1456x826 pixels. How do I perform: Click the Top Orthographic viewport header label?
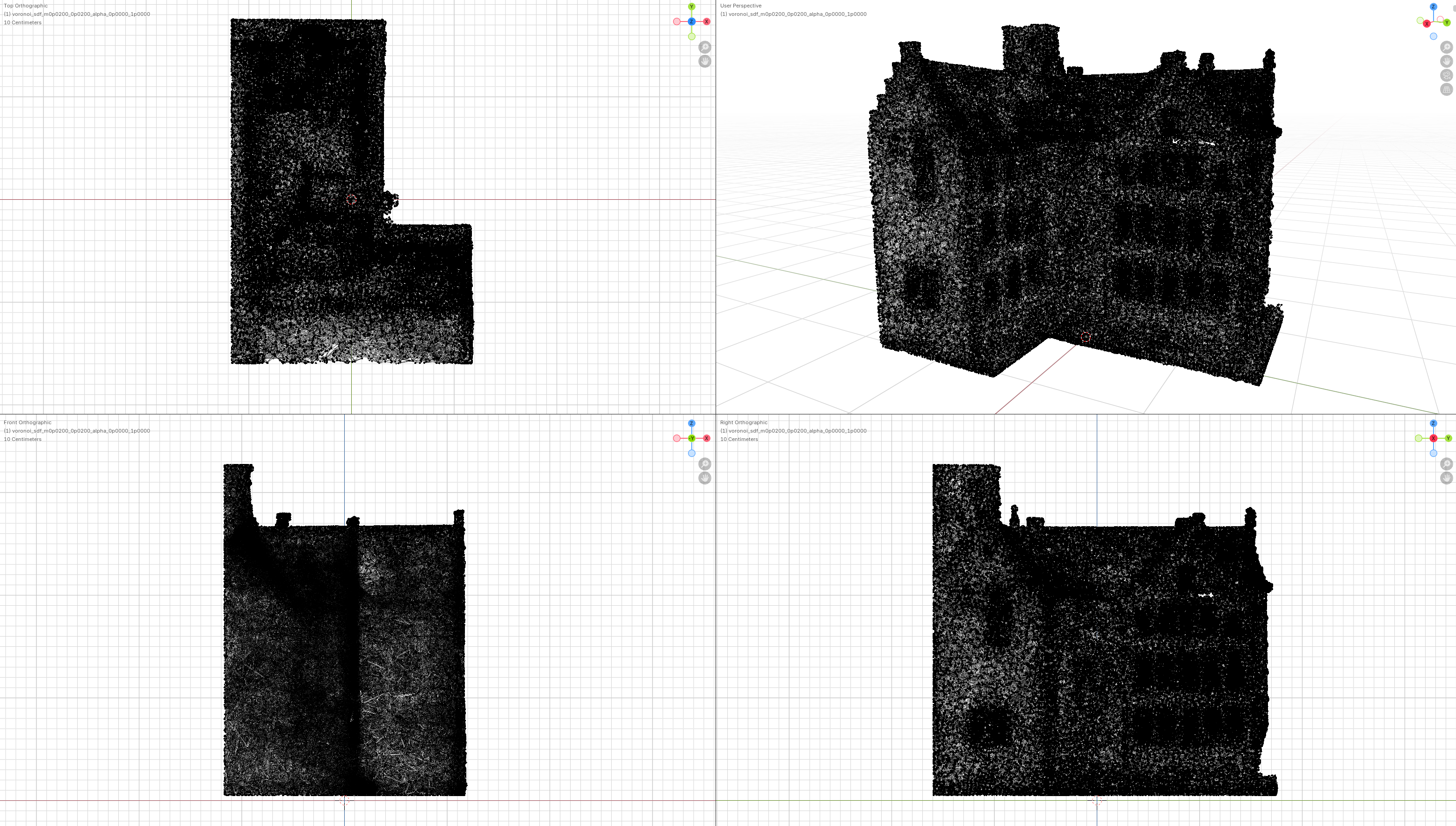[x=26, y=6]
